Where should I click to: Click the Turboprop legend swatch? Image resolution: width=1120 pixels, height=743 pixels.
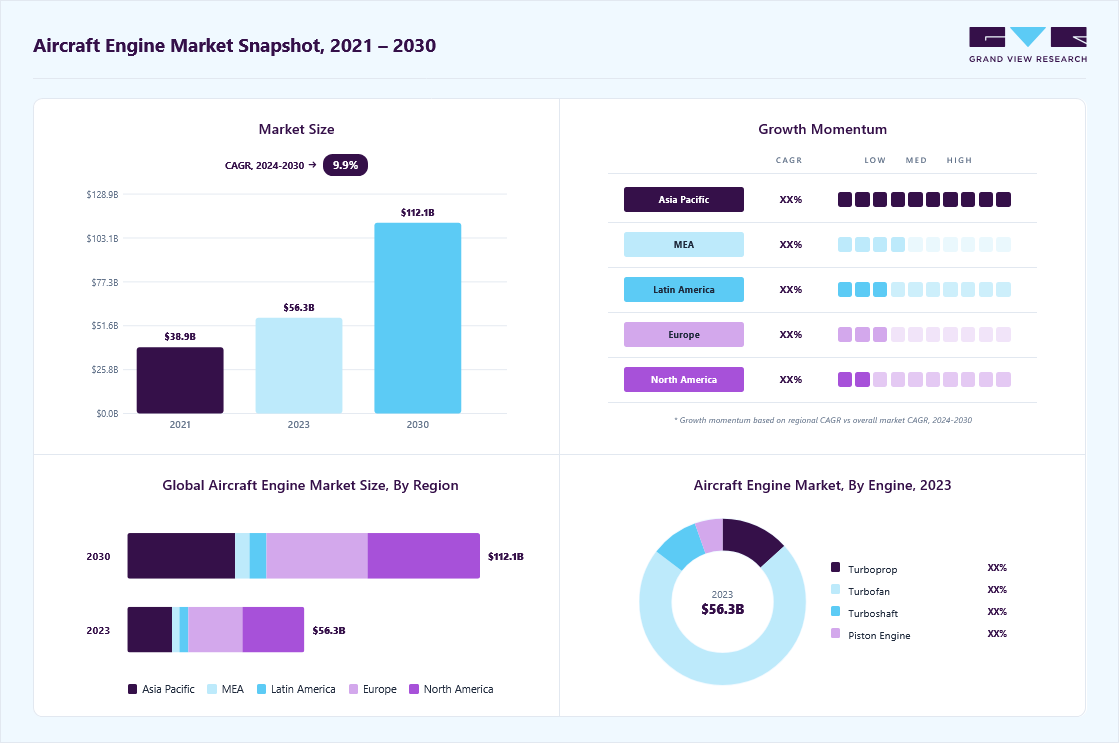(836, 567)
